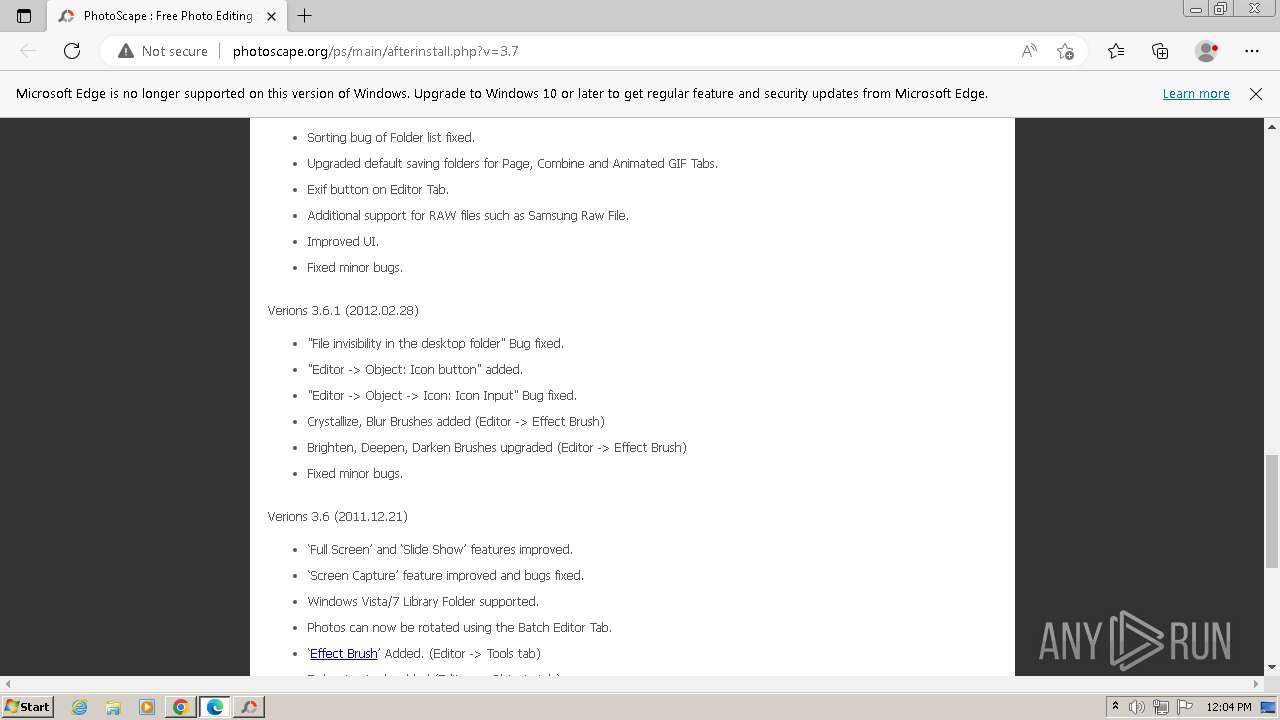Open Windows Media Player from the taskbar
Image resolution: width=1280 pixels, height=720 pixels.
(x=147, y=707)
